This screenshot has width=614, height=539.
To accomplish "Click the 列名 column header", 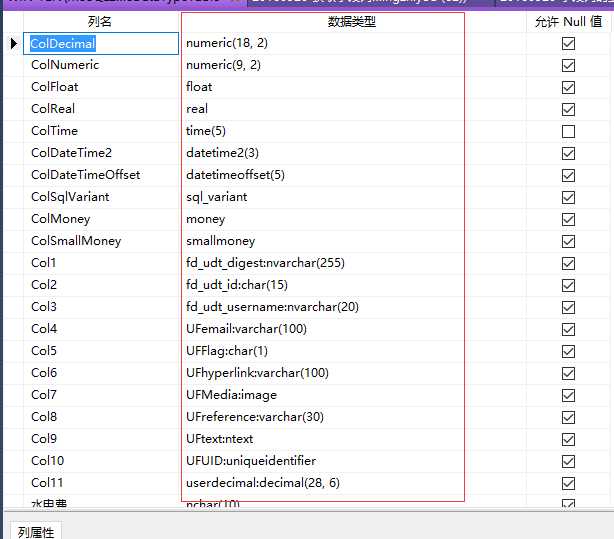I will [x=100, y=22].
